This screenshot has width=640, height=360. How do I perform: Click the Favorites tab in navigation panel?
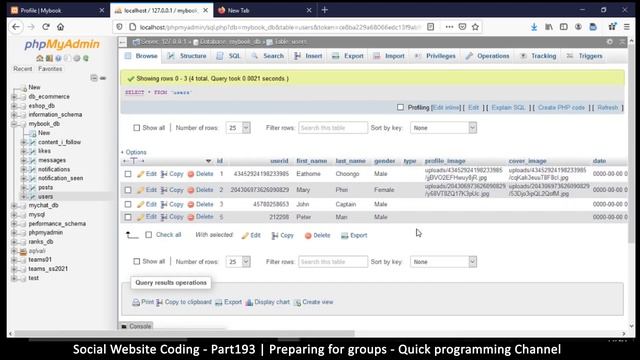[x=50, y=69]
